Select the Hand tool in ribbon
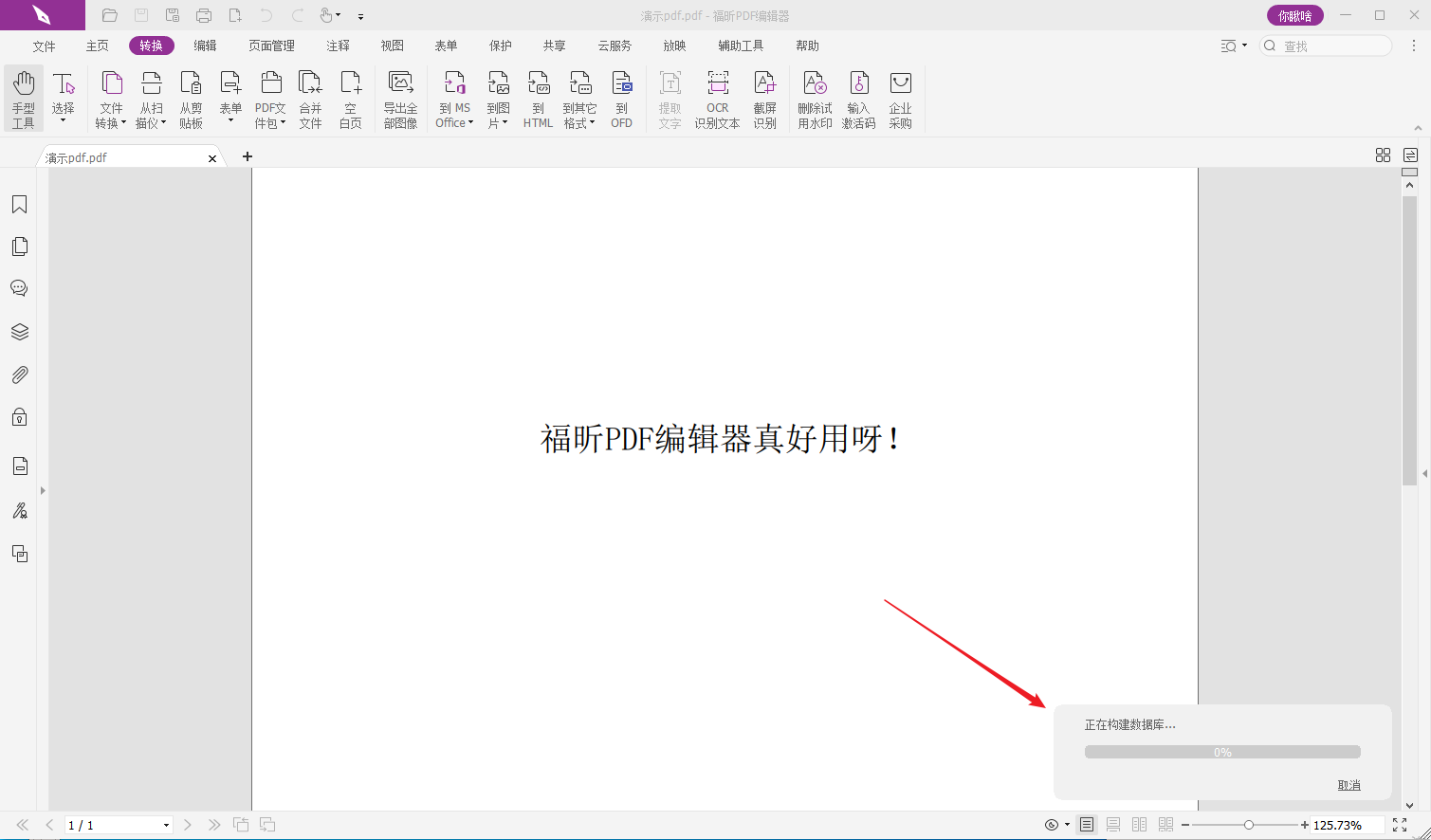 (24, 99)
